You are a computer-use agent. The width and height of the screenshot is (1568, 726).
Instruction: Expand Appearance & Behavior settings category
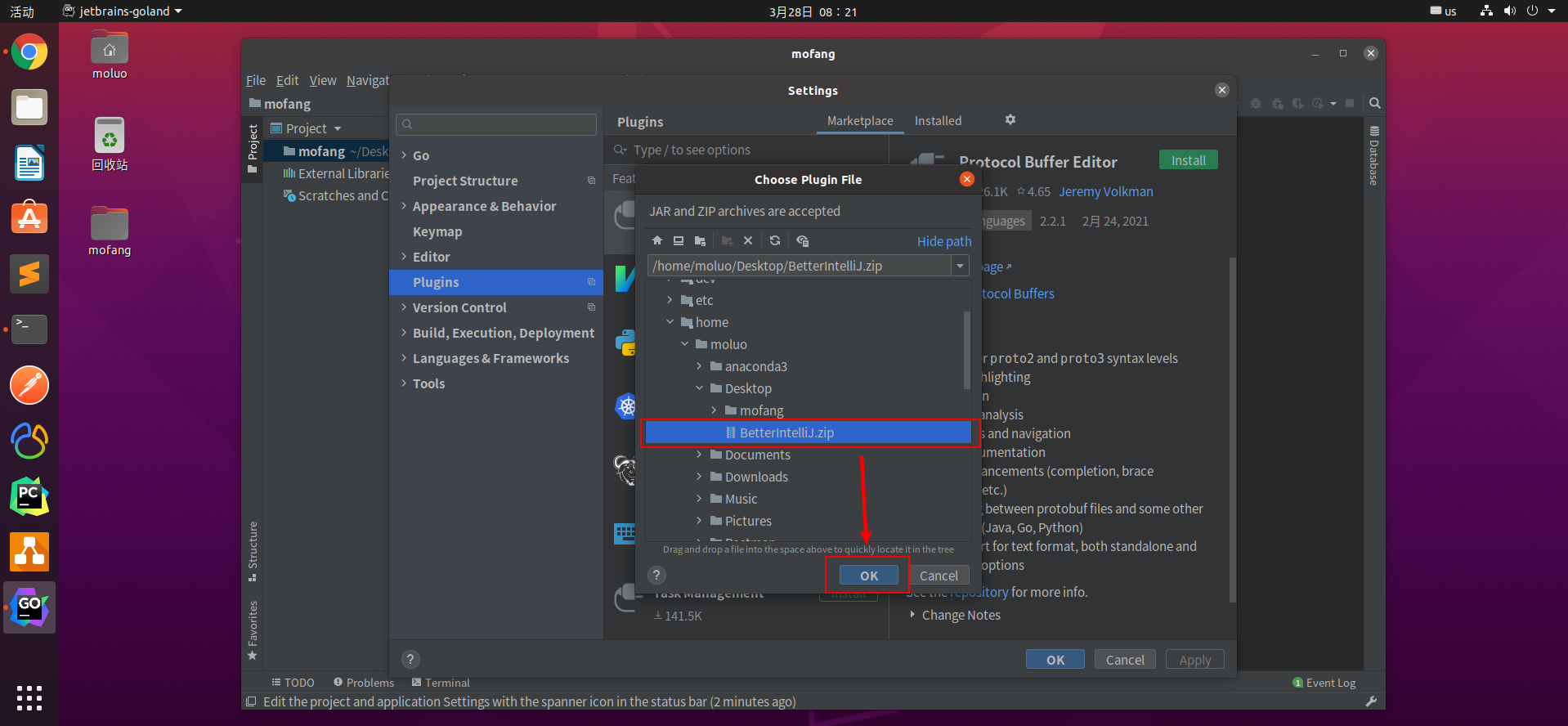click(404, 206)
